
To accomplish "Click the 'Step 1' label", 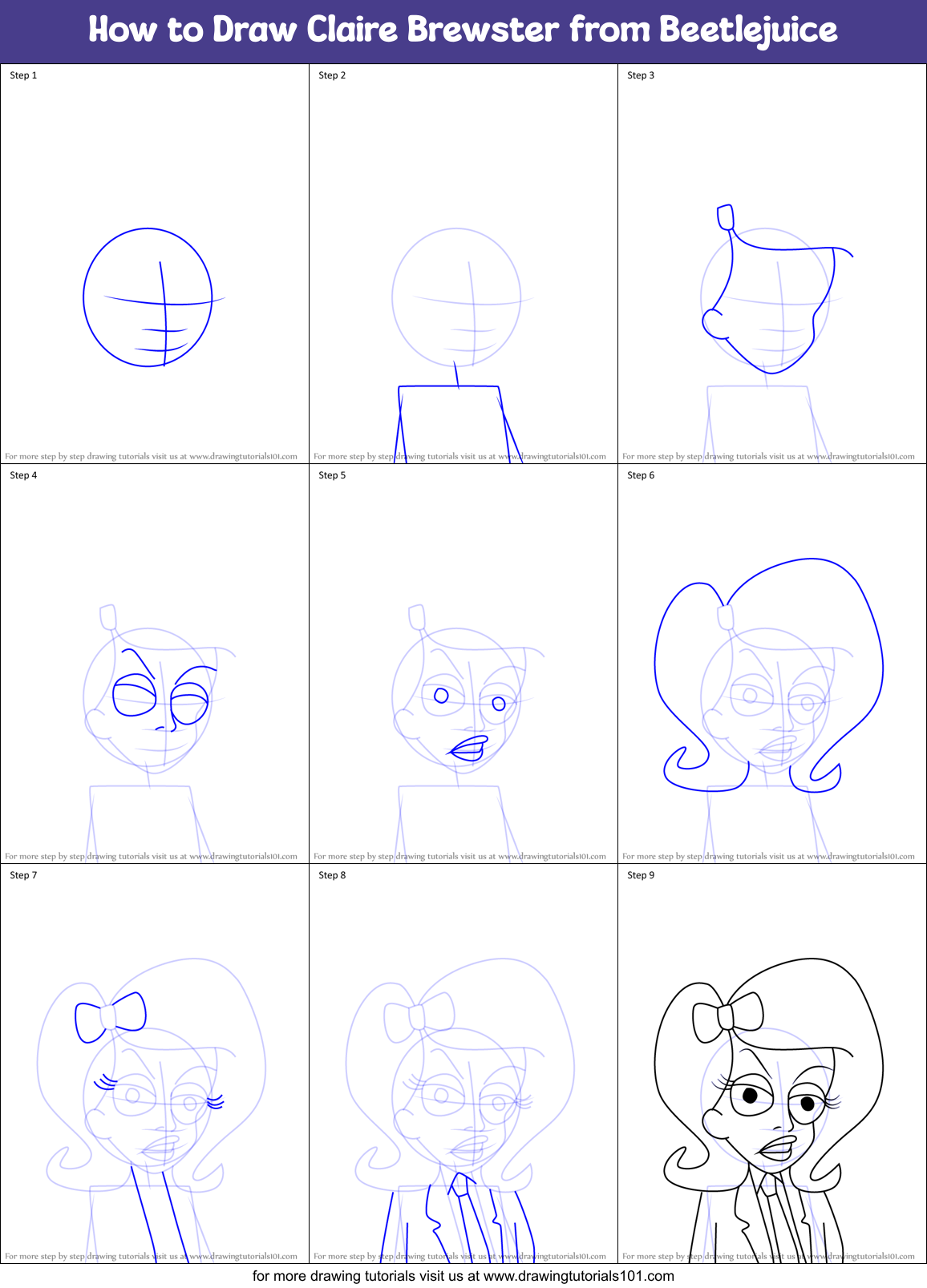I will (x=23, y=75).
